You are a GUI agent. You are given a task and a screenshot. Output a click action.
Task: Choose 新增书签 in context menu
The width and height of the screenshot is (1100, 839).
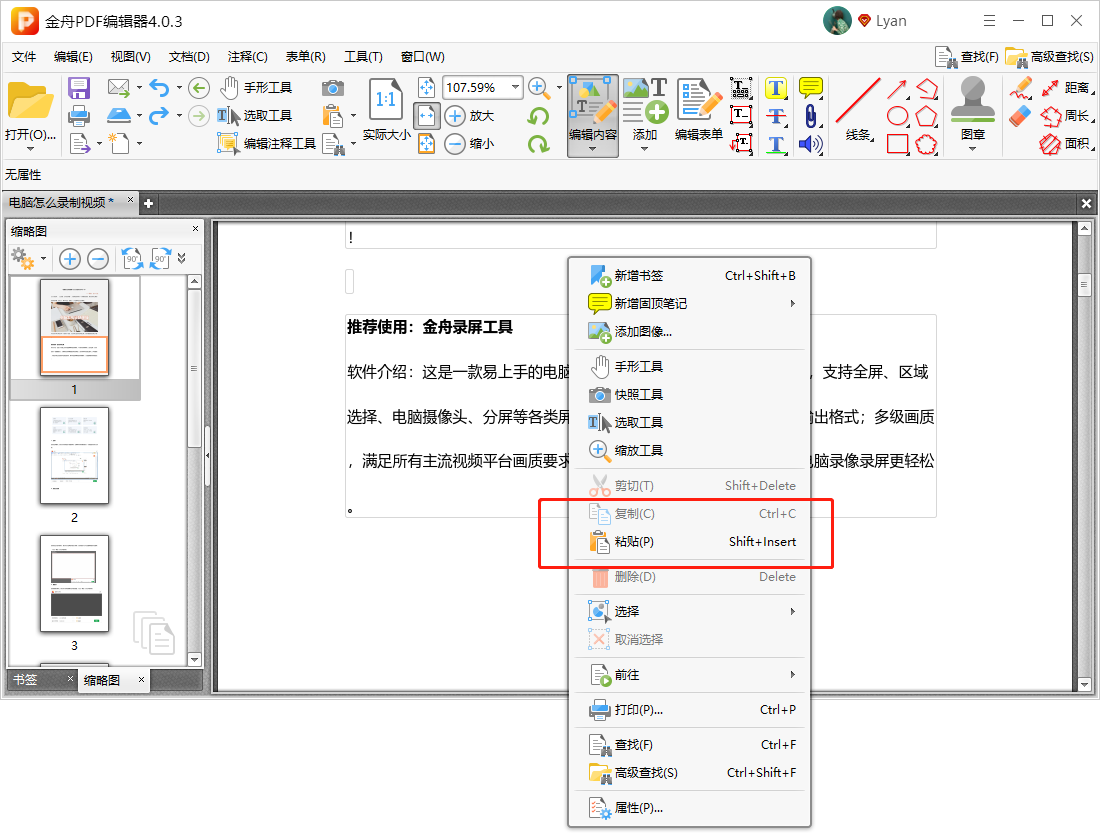tap(692, 276)
